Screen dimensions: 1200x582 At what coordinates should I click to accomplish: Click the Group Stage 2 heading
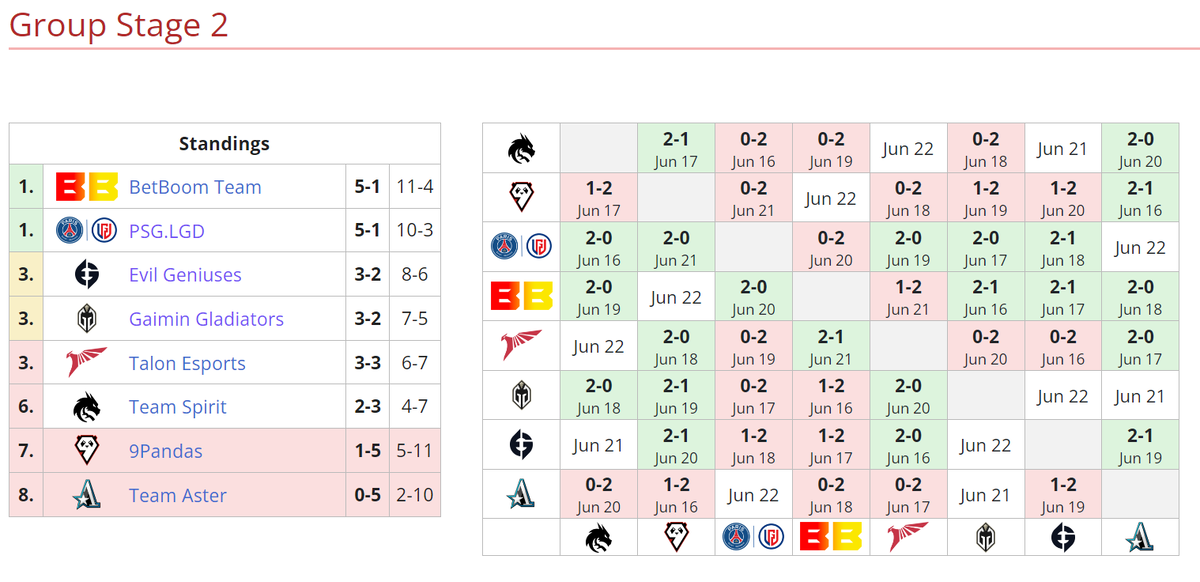coord(119,25)
